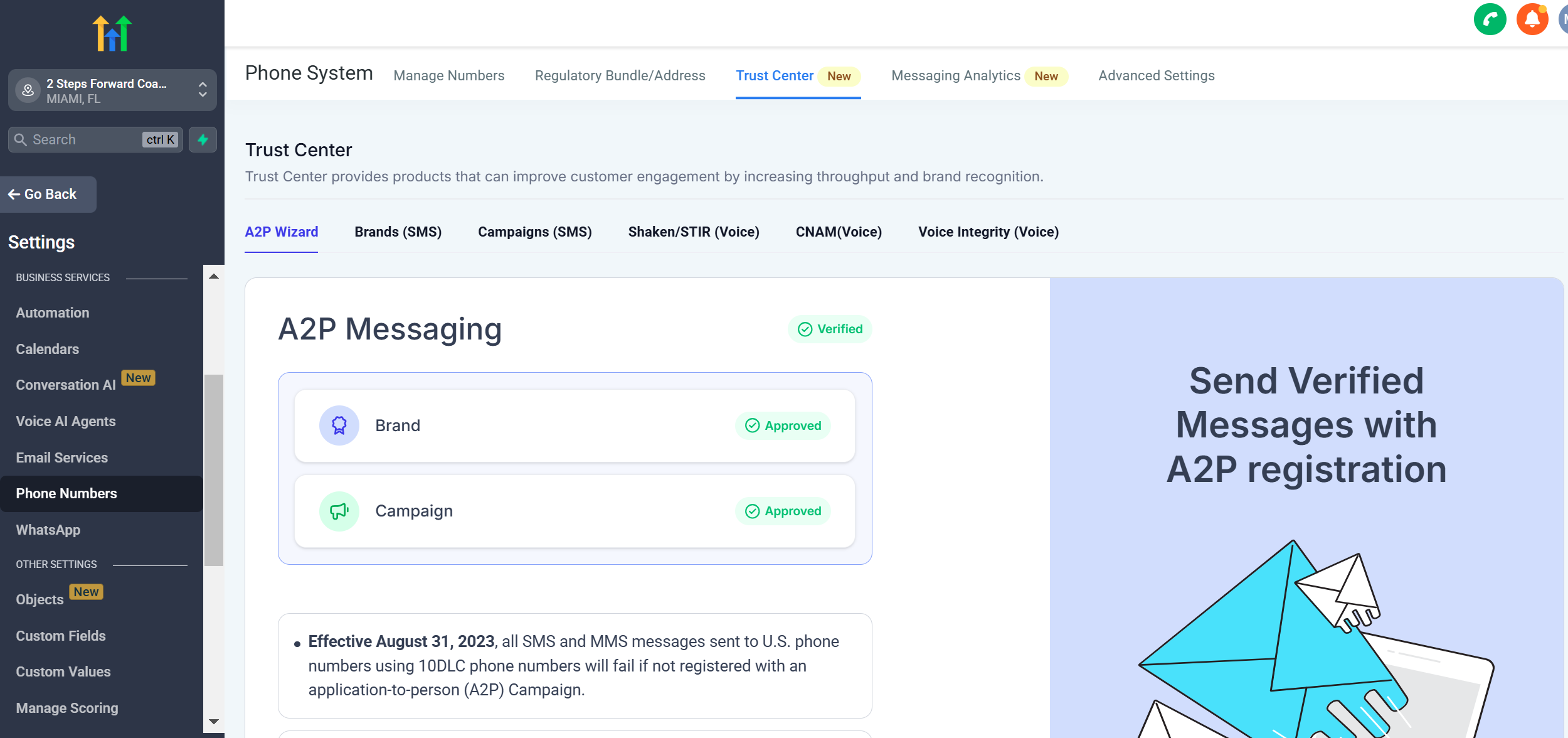Click the Brand ribbon badge icon
This screenshot has width=1568, height=738.
click(x=339, y=425)
